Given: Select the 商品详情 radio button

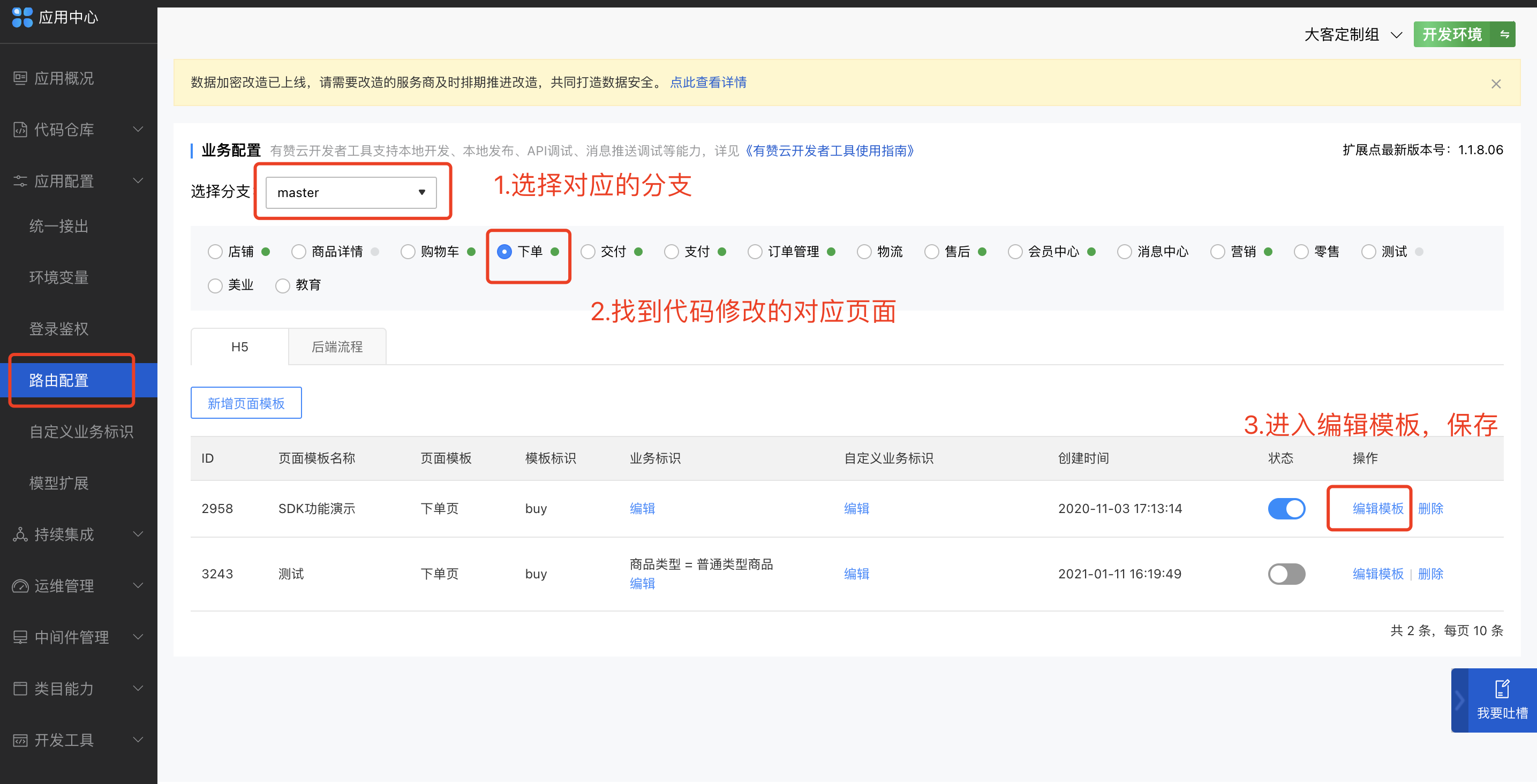Looking at the screenshot, I should click(298, 252).
